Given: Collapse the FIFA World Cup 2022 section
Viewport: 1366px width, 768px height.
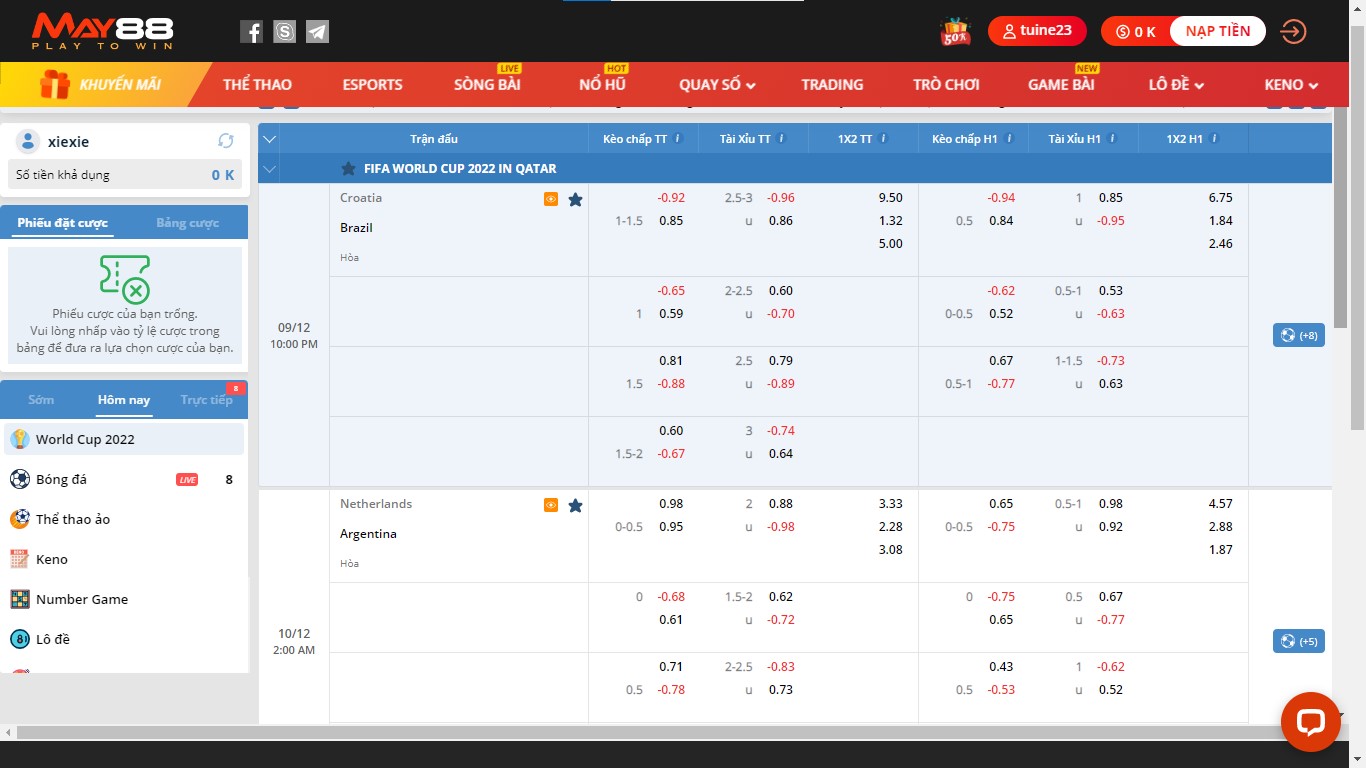Looking at the screenshot, I should [x=268, y=169].
